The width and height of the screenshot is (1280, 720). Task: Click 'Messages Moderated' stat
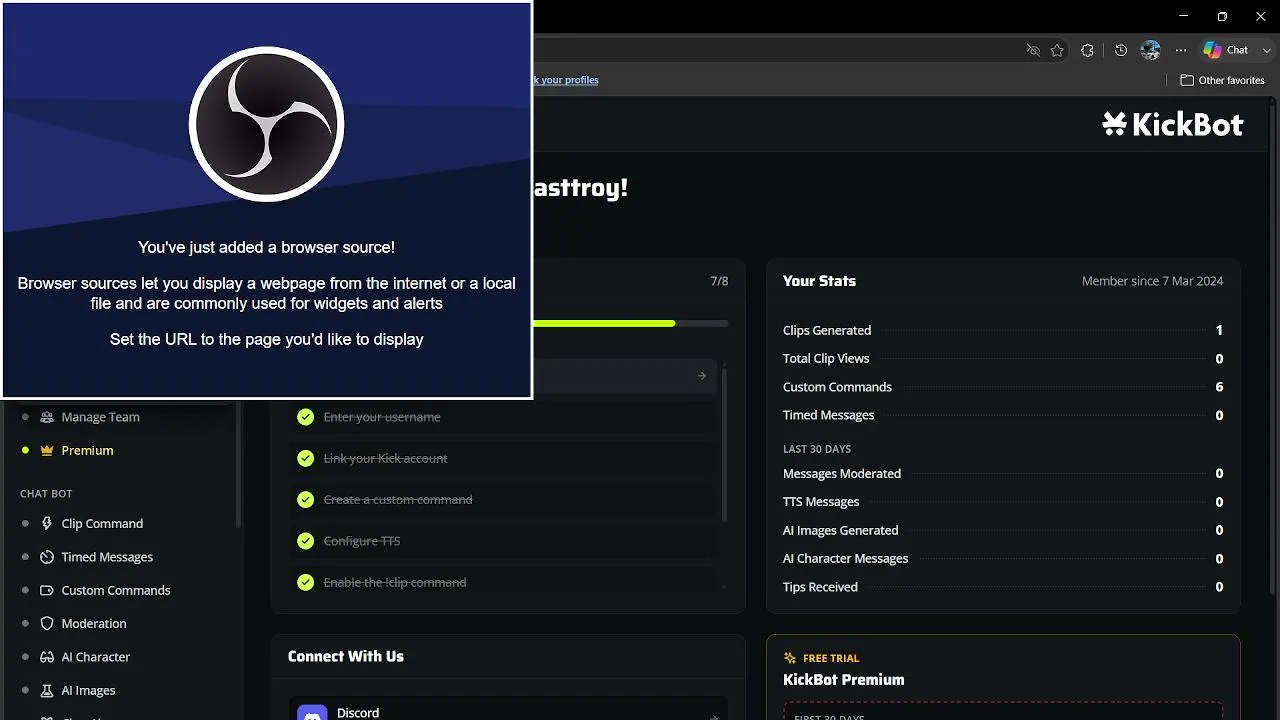[x=1003, y=473]
